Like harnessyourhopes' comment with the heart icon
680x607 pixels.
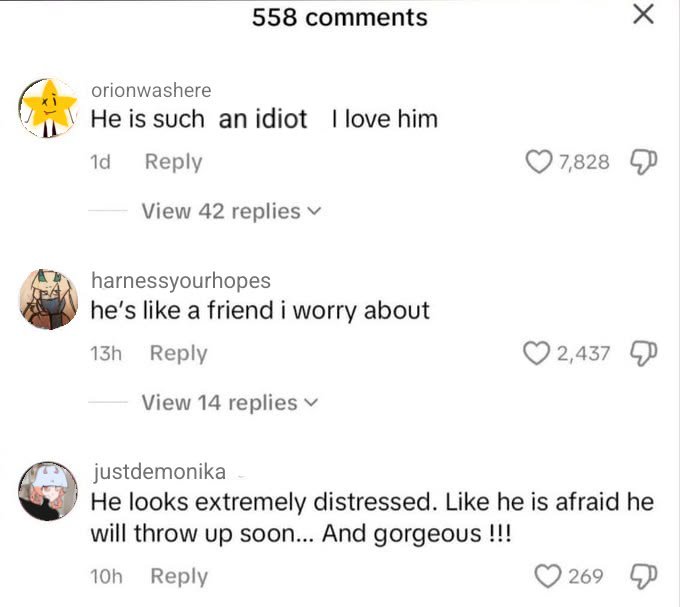coord(536,353)
